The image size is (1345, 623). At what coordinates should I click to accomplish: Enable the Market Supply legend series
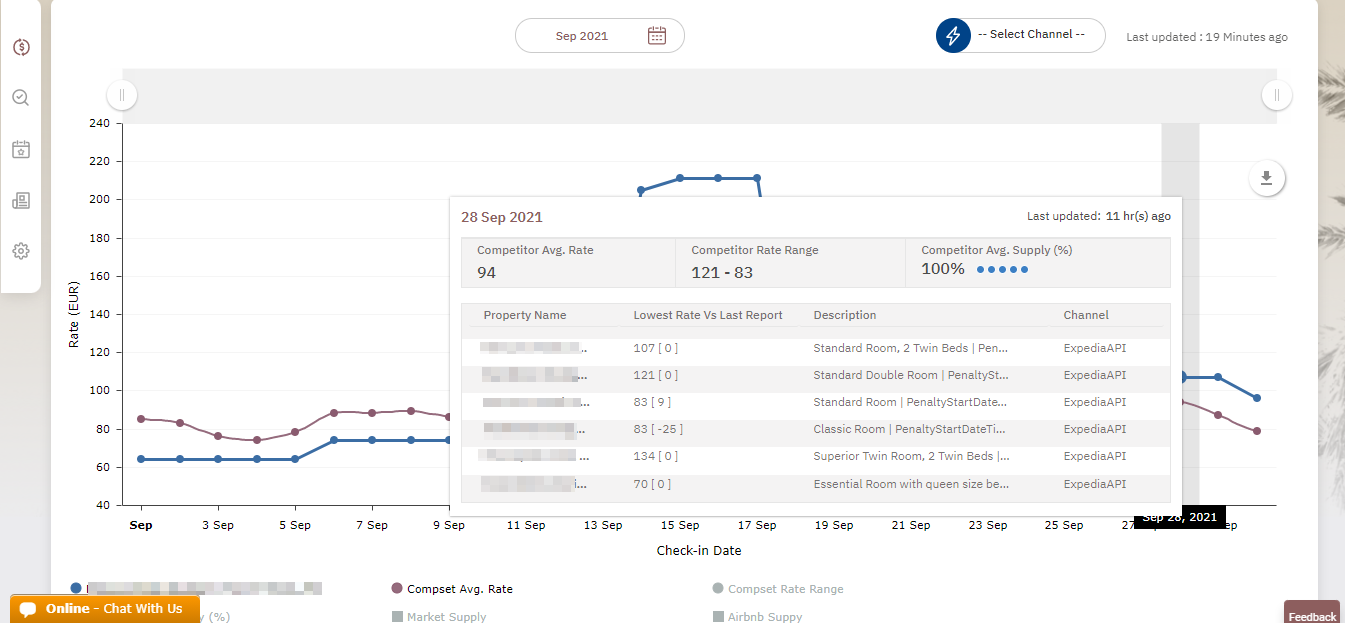[446, 617]
